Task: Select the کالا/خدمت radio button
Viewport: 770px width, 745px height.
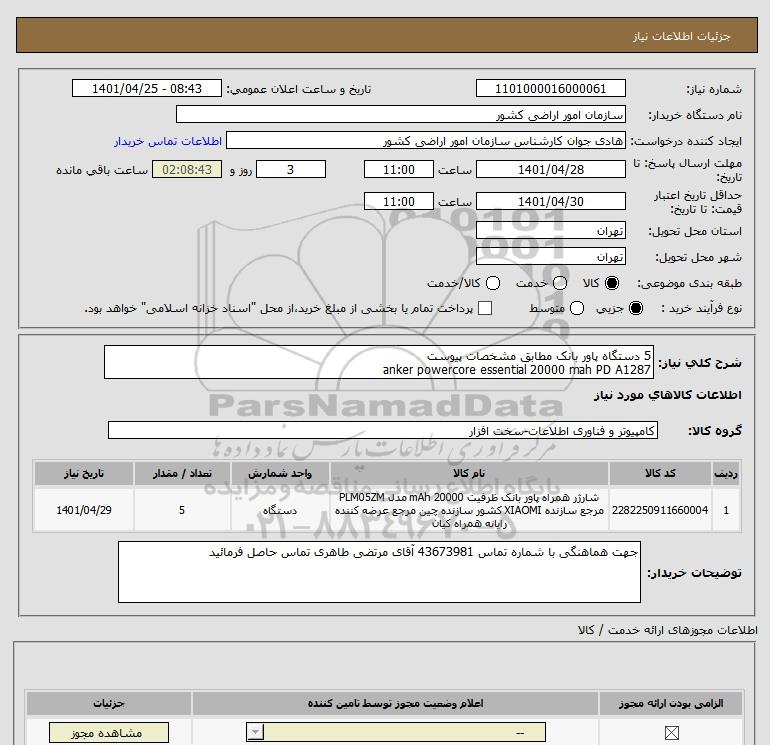Action: click(493, 283)
